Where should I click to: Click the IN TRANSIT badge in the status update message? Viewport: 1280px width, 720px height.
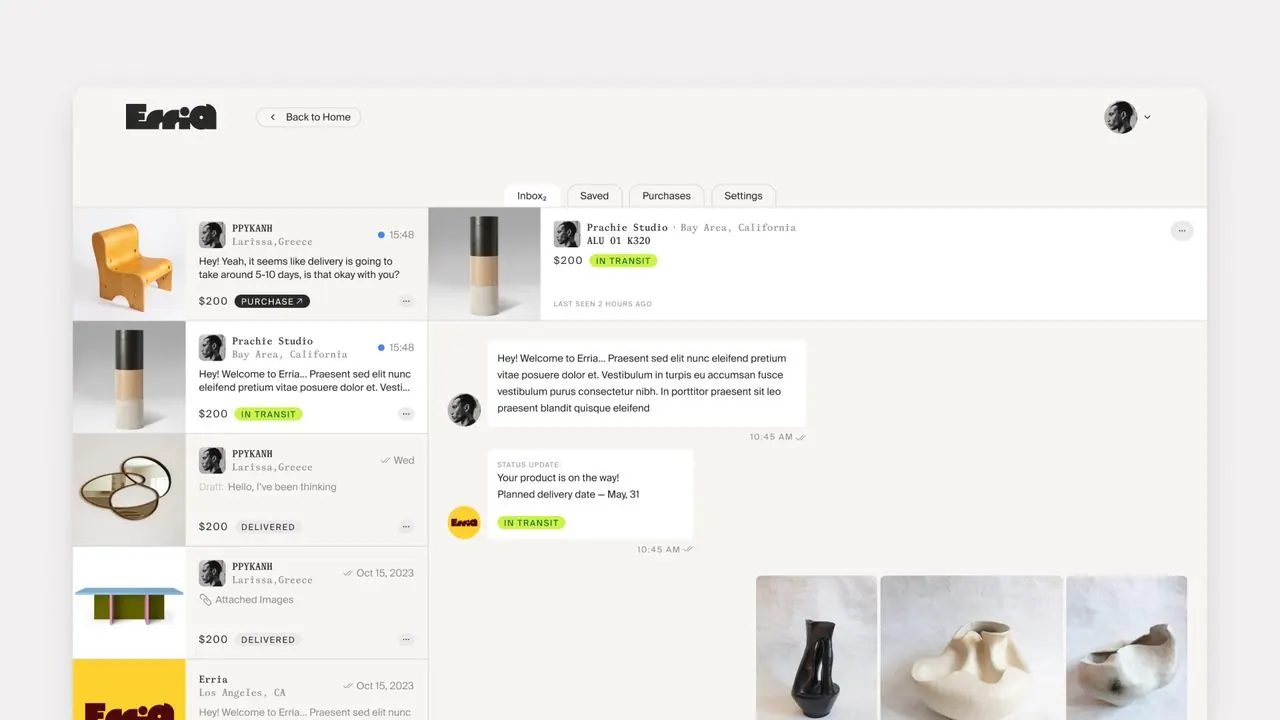(531, 523)
